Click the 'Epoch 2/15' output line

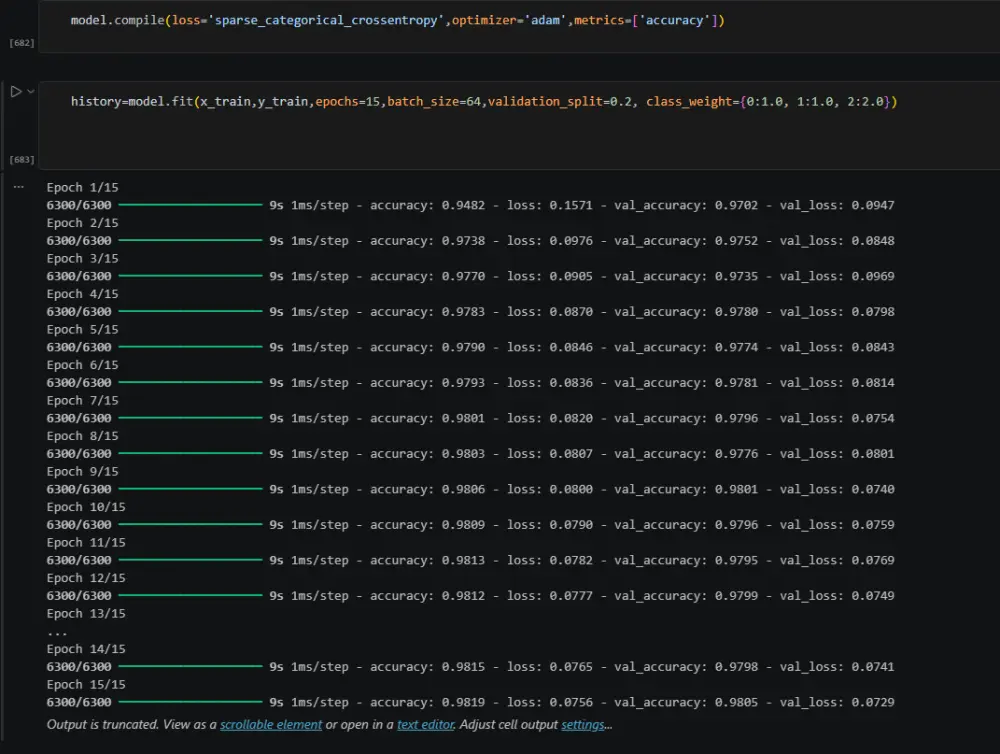82,223
